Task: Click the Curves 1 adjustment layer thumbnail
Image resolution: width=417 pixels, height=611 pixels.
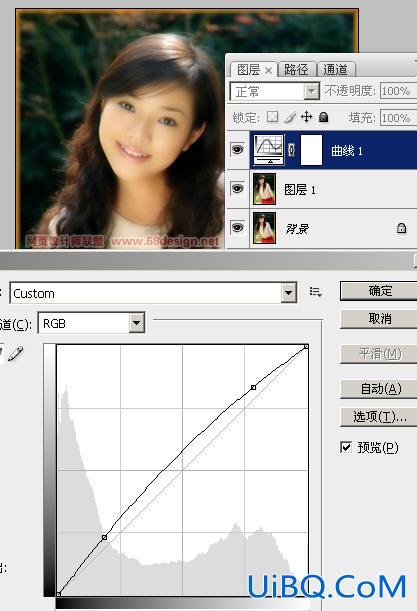Action: [x=269, y=150]
